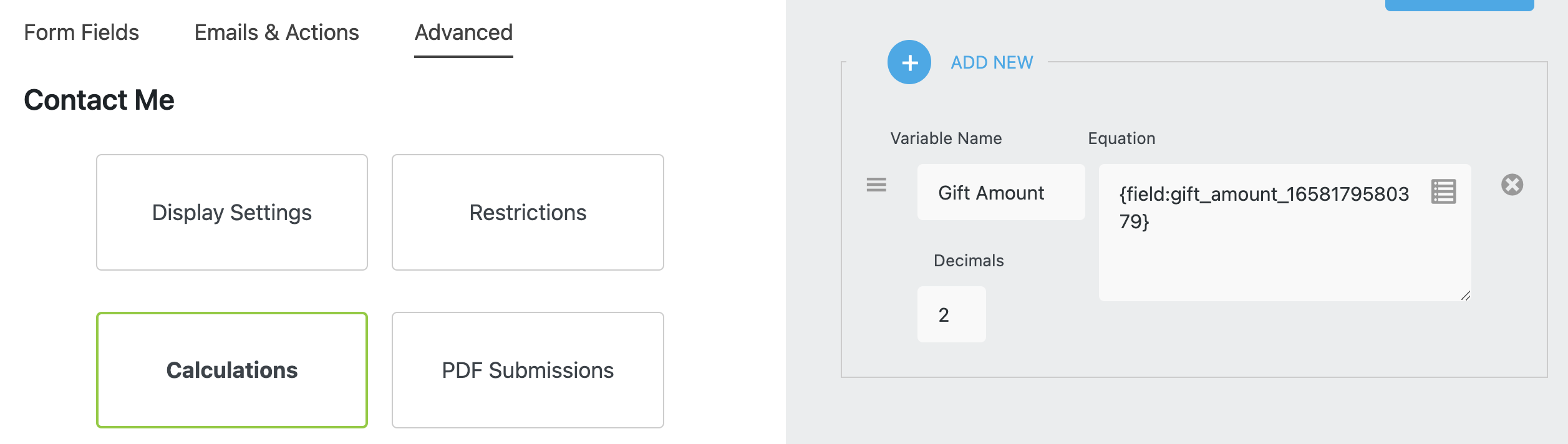Open the Restrictions settings box
The height and width of the screenshot is (444, 1568).
tap(528, 213)
